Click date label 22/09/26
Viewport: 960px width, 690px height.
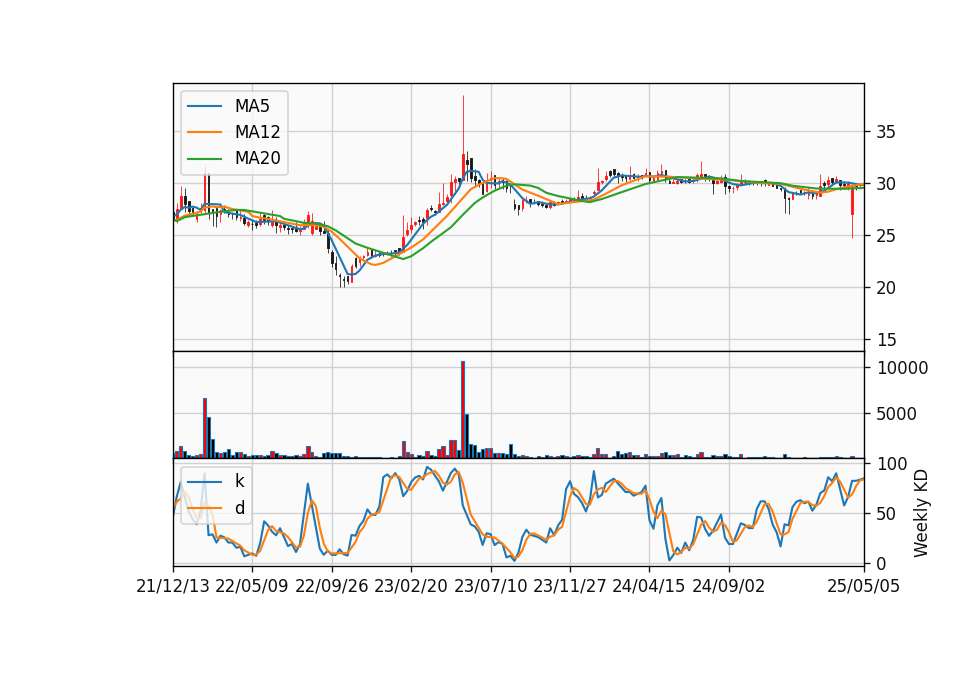332,586
